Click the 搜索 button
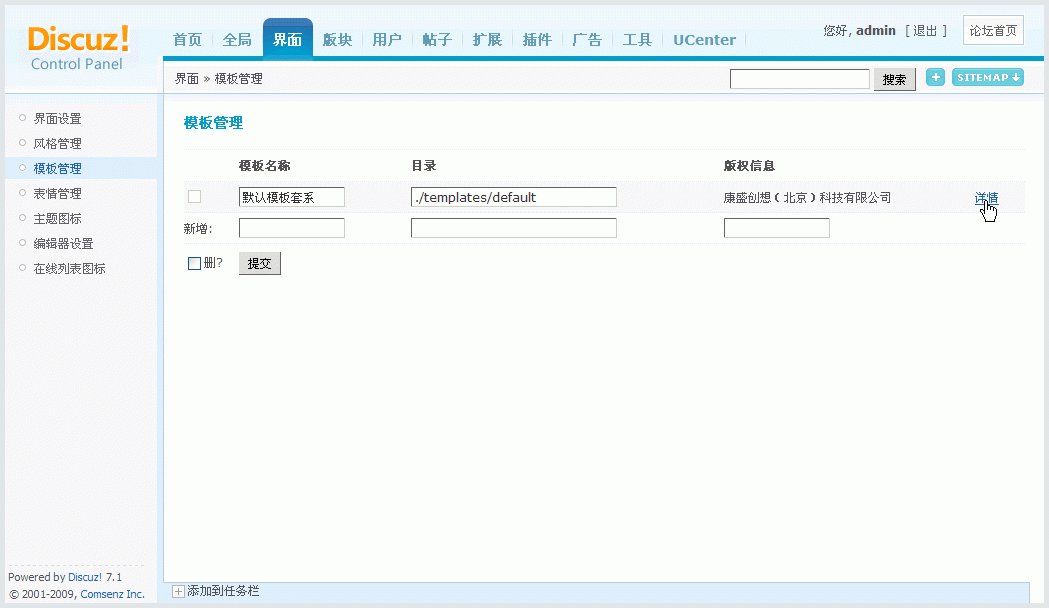Viewport: 1049px width, 608px height. (x=894, y=80)
